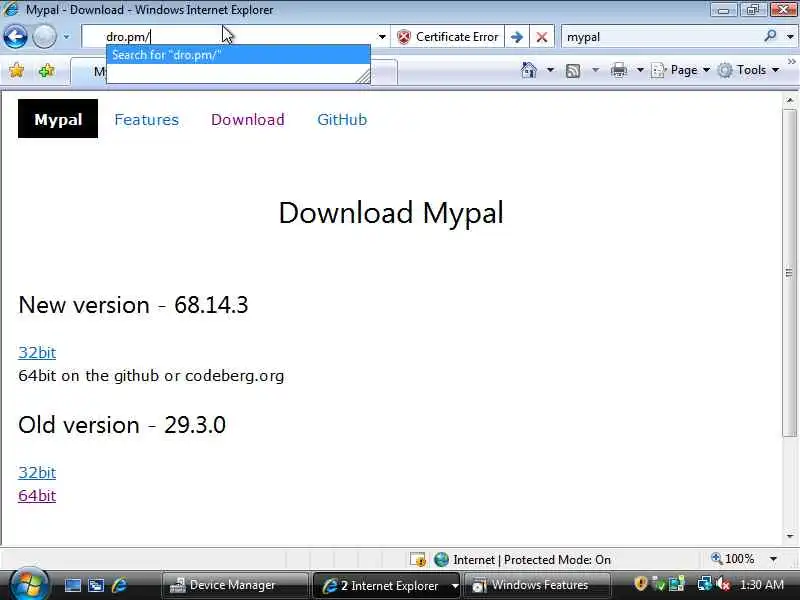800x600 pixels.
Task: Open the Download nav link
Action: (x=247, y=119)
